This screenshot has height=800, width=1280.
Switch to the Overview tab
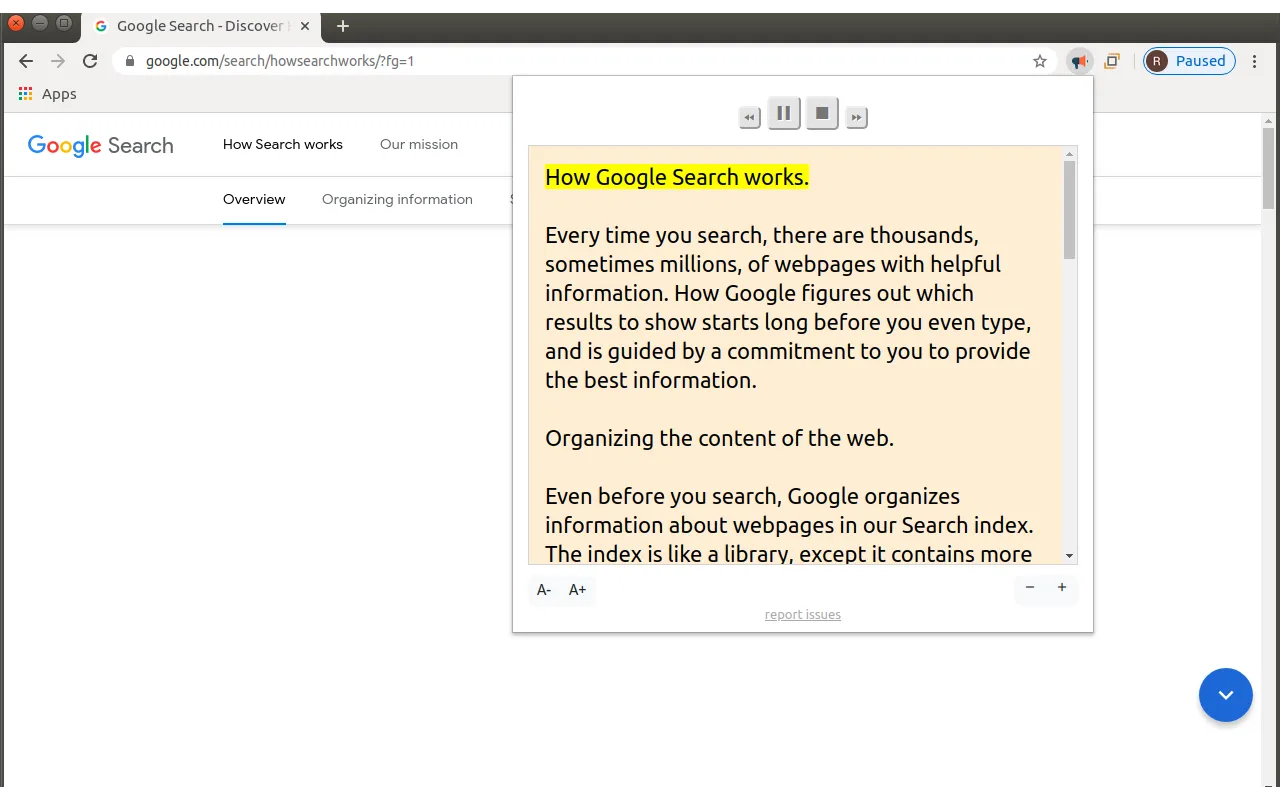coord(254,199)
